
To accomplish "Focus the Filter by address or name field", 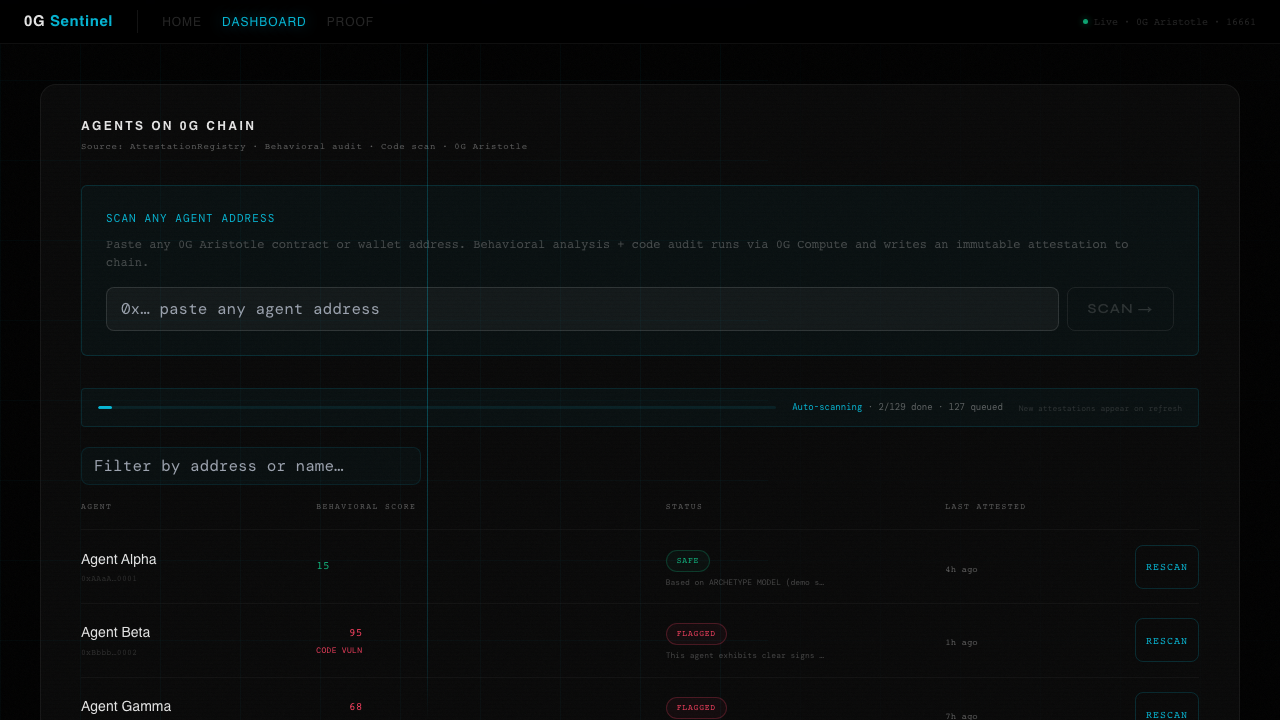I will coord(251,466).
